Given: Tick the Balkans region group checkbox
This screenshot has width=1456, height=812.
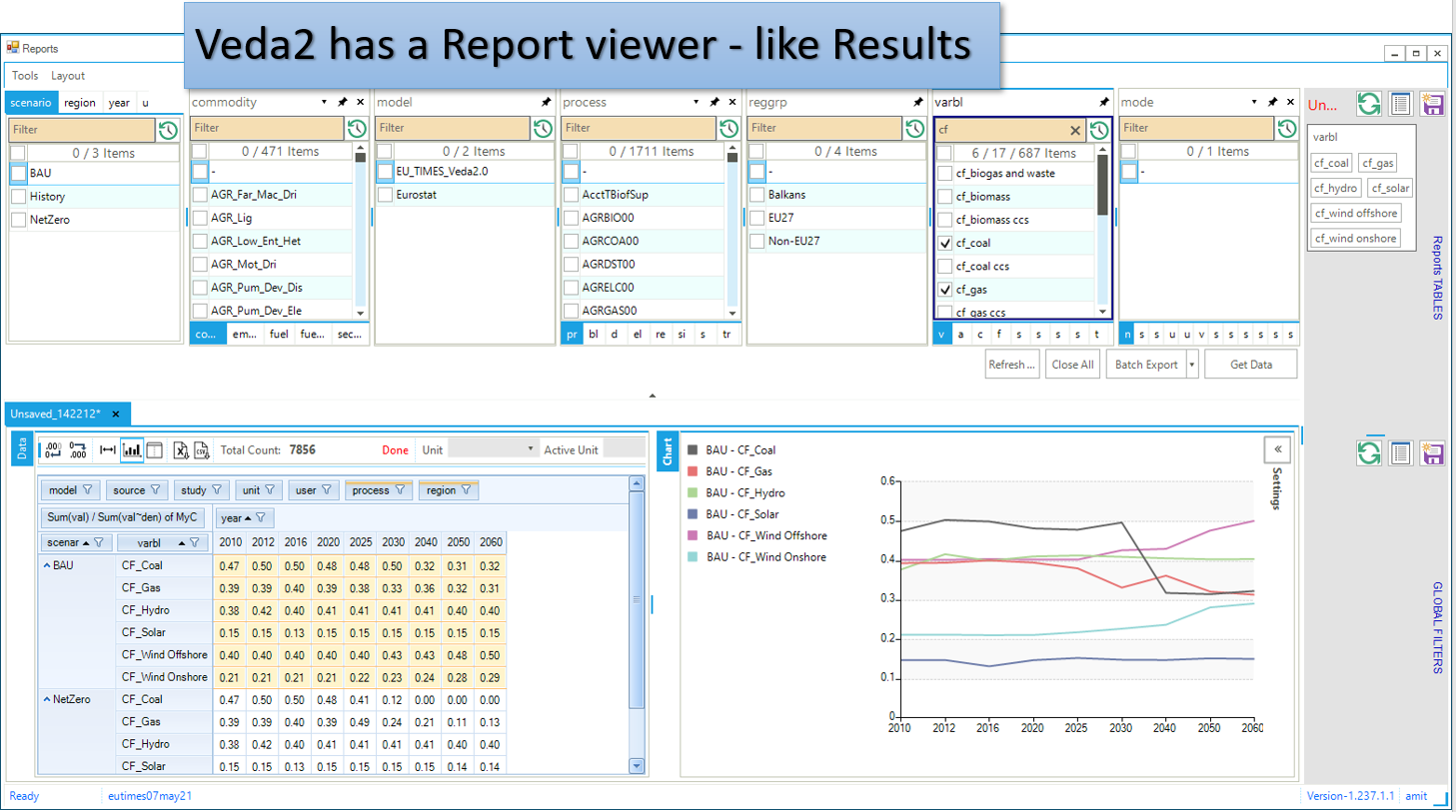Looking at the screenshot, I should pyautogui.click(x=757, y=195).
